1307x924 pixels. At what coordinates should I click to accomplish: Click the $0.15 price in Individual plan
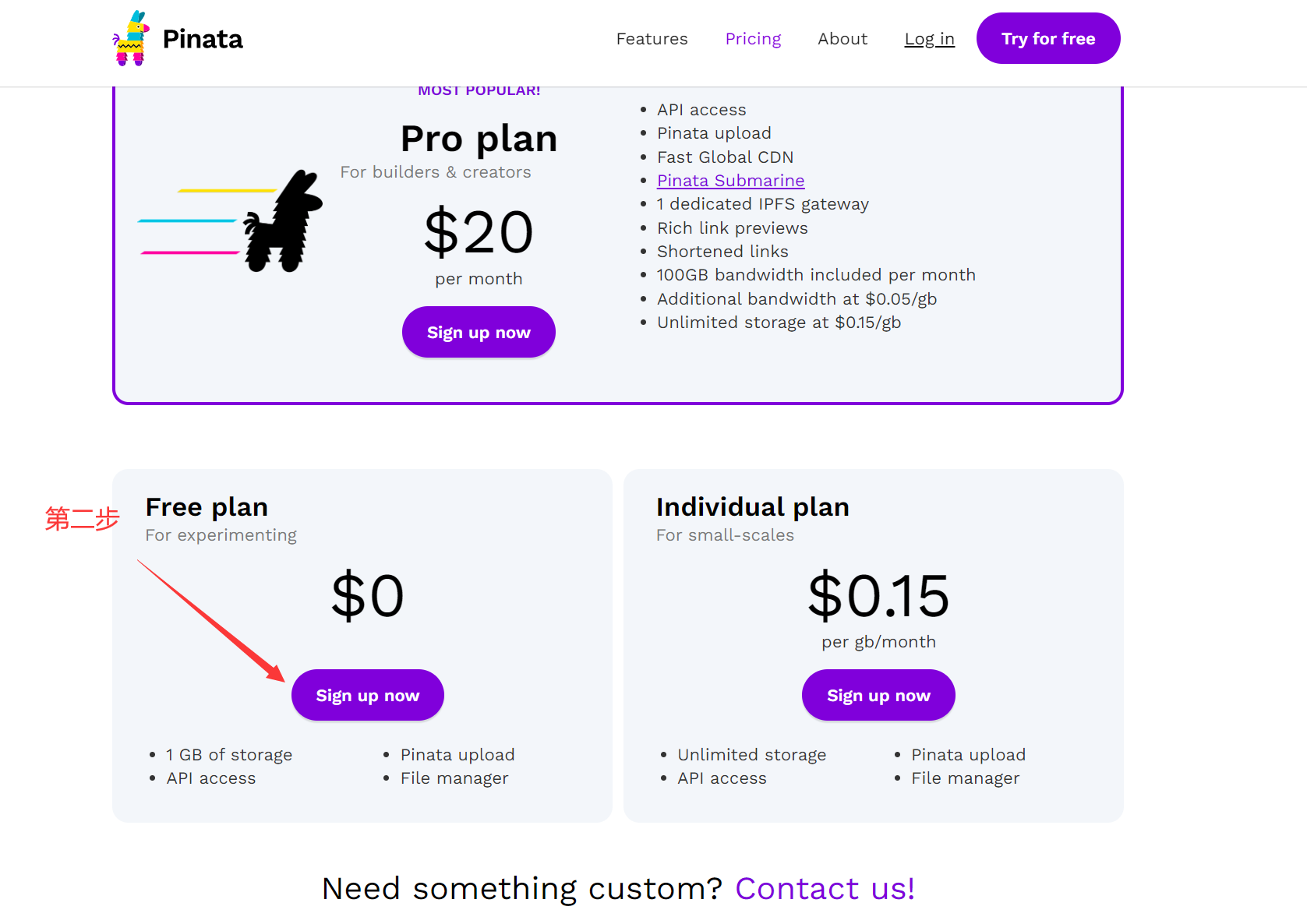[x=878, y=596]
